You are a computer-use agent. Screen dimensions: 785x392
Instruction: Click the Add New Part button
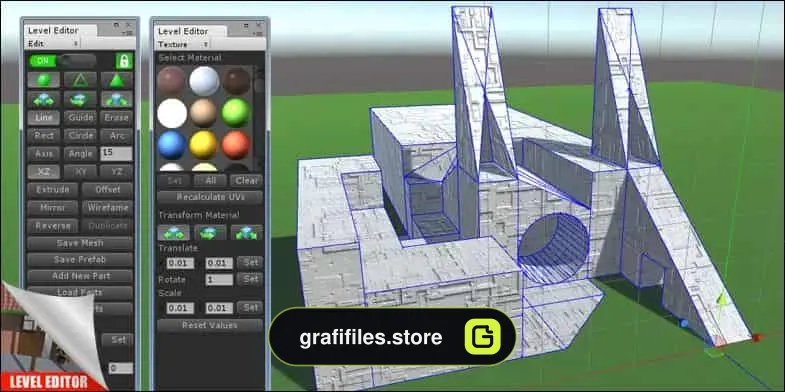80,276
